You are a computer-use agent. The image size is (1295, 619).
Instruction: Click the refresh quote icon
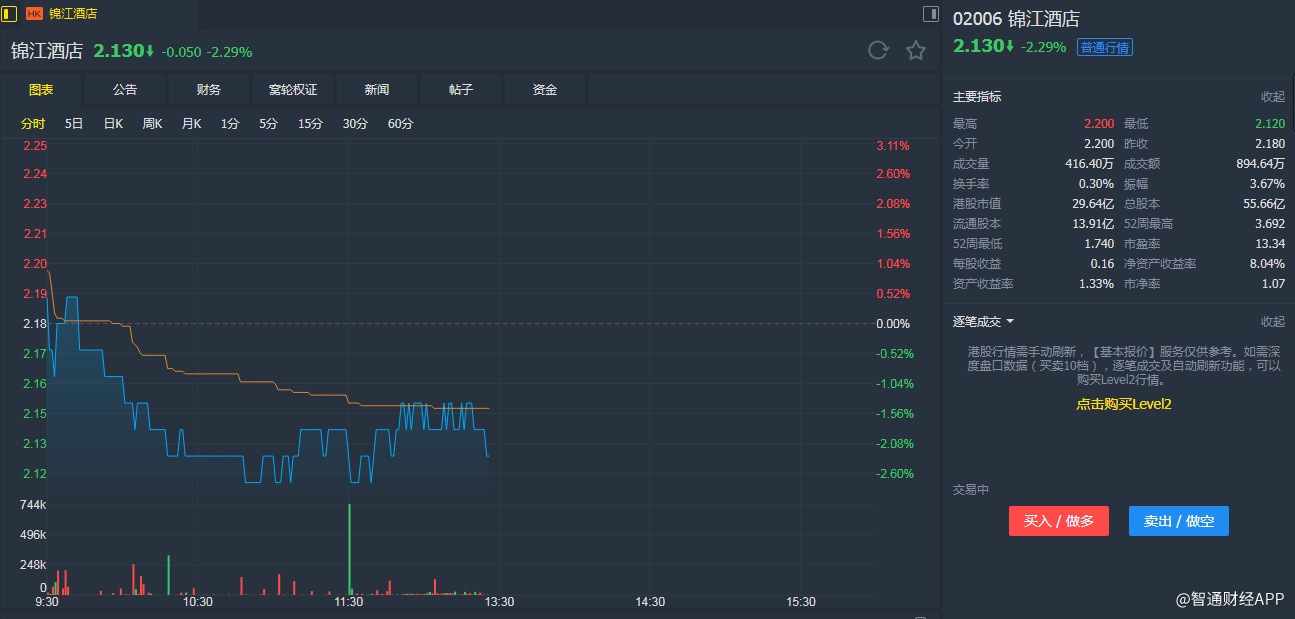[x=878, y=51]
